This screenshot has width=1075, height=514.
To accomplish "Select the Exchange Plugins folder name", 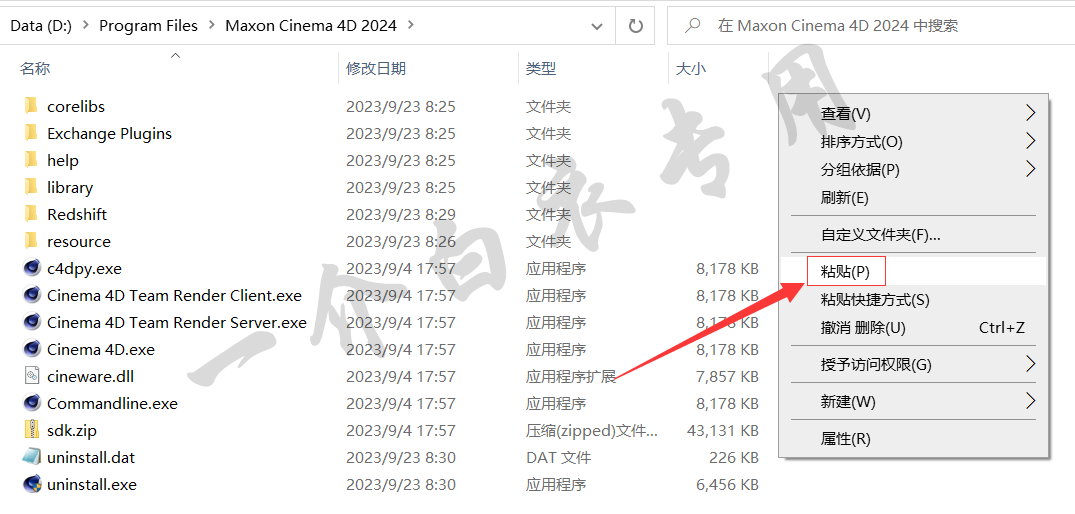I will point(110,133).
